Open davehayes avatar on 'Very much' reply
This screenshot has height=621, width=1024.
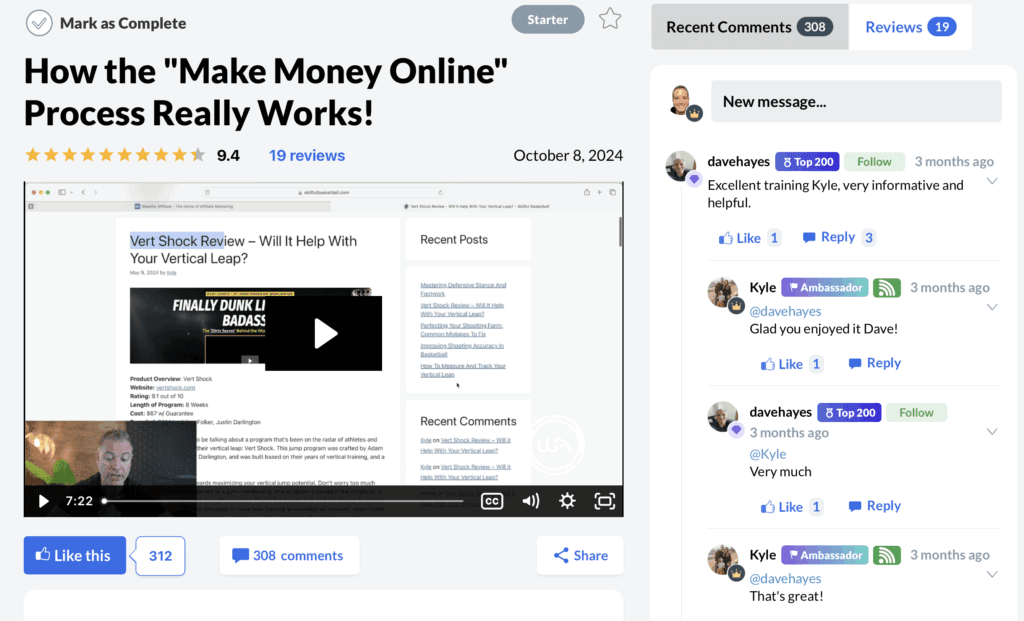(x=724, y=418)
